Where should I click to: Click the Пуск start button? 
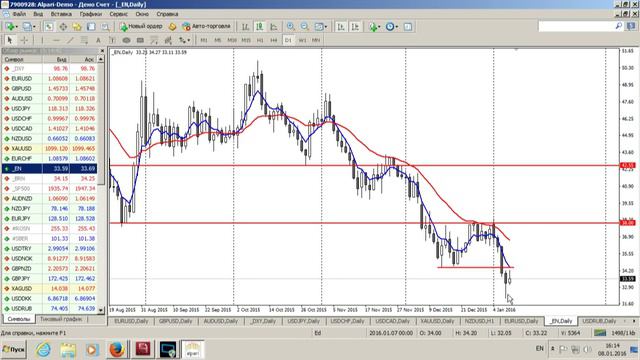pyautogui.click(x=13, y=350)
